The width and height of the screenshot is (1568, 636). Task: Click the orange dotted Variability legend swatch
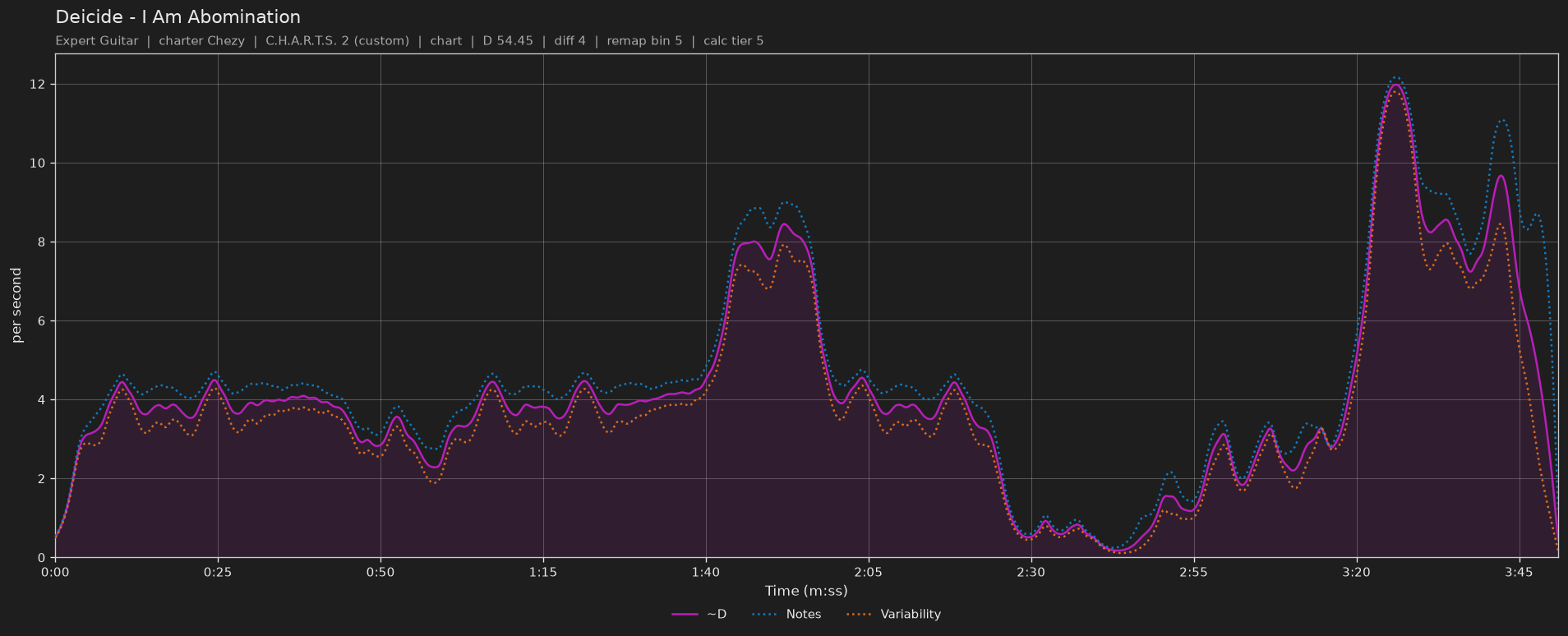coord(858,615)
